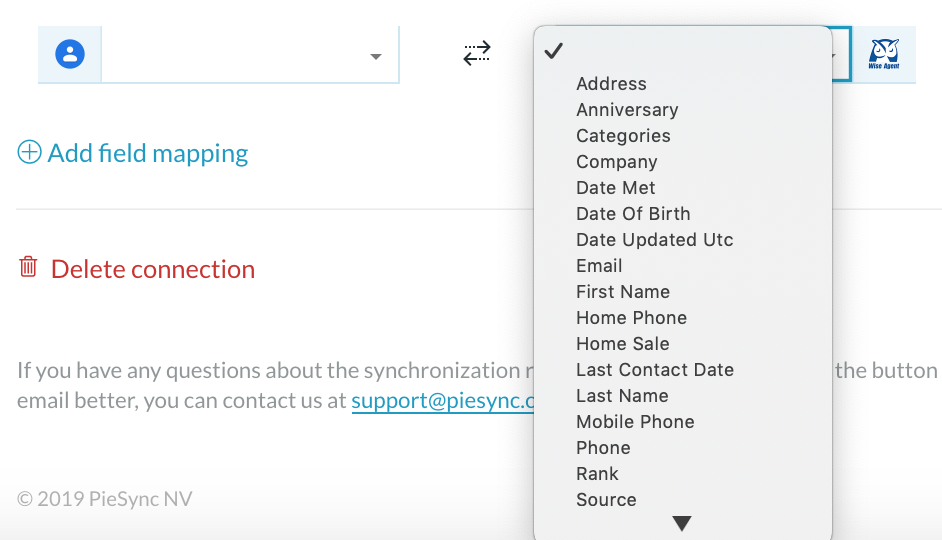942x540 pixels.
Task: Open the left field dropdown arrow
Action: tap(376, 56)
